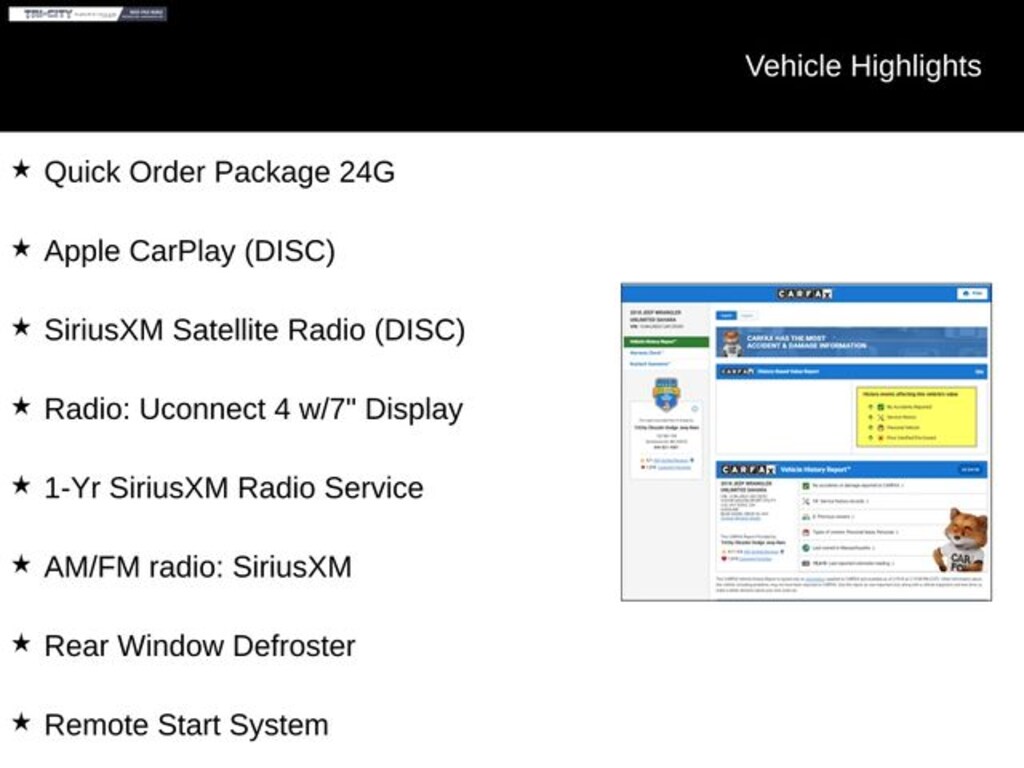Click 1-Yr SiriusXM Radio Service item

[233, 488]
